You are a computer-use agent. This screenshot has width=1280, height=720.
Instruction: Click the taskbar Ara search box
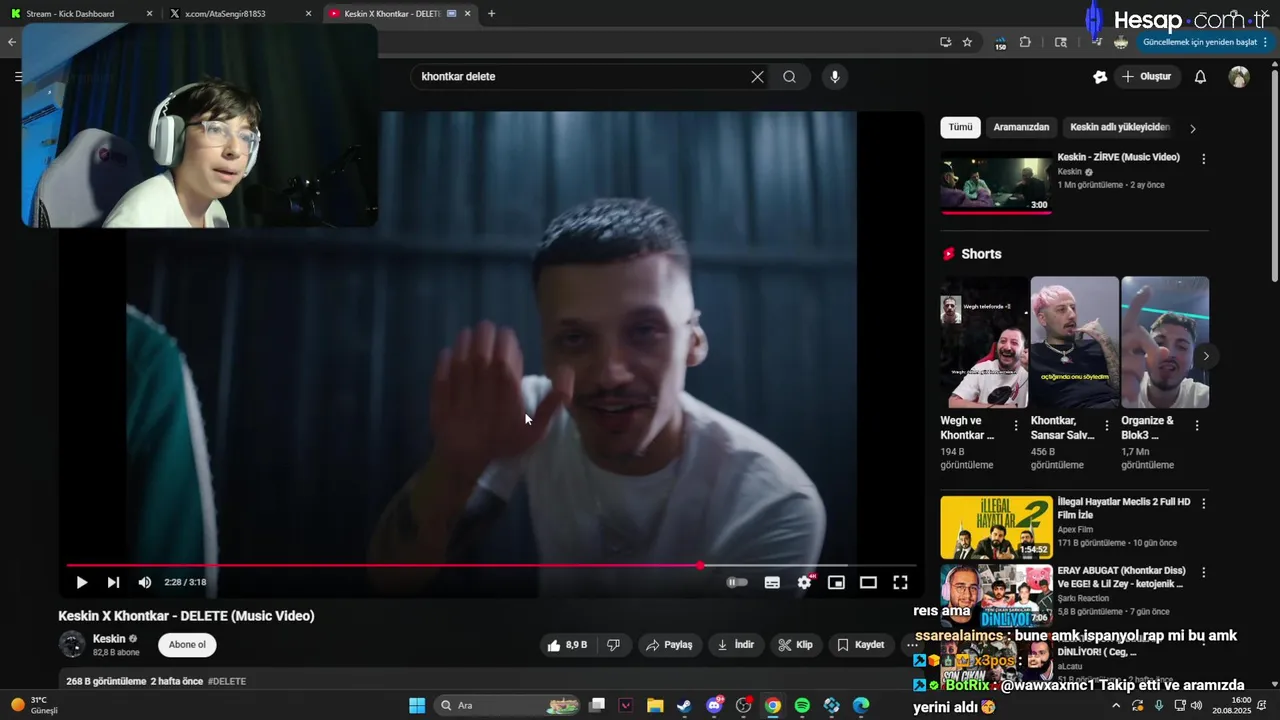coord(508,705)
